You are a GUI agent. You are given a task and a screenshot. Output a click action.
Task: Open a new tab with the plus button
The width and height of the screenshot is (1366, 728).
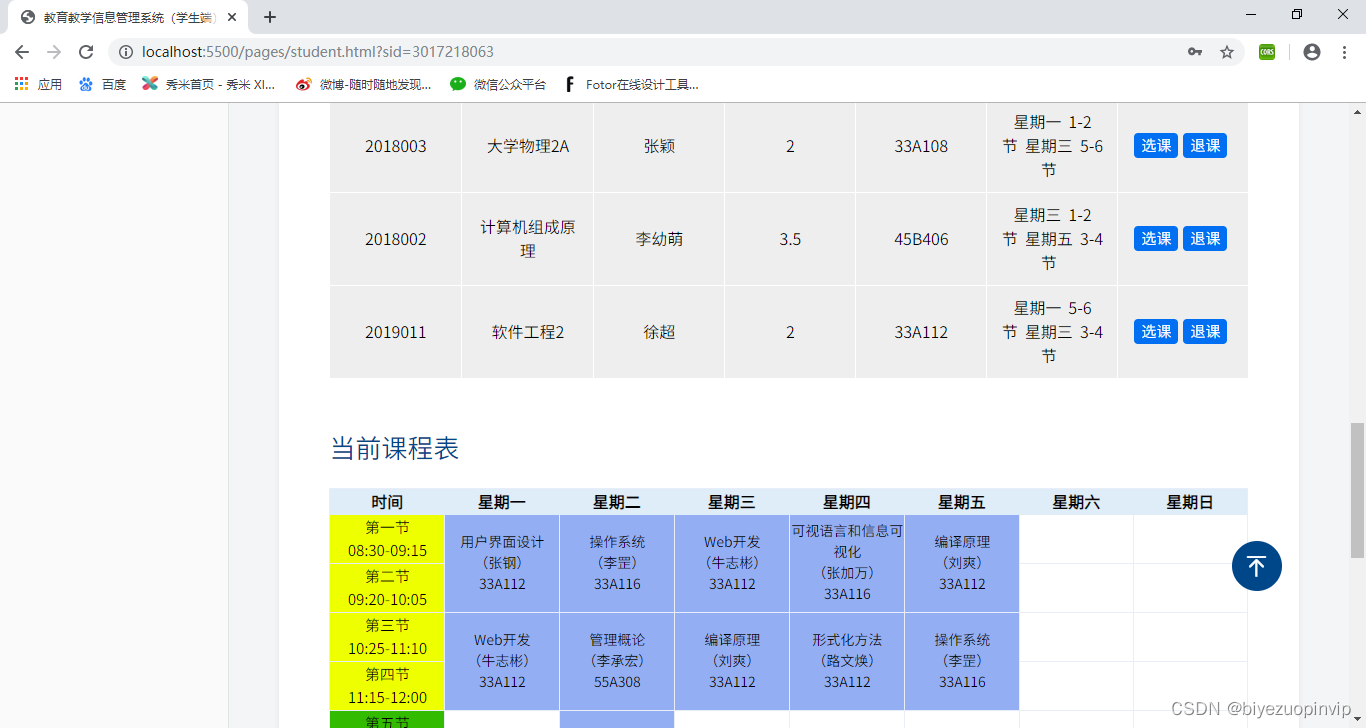coord(270,17)
